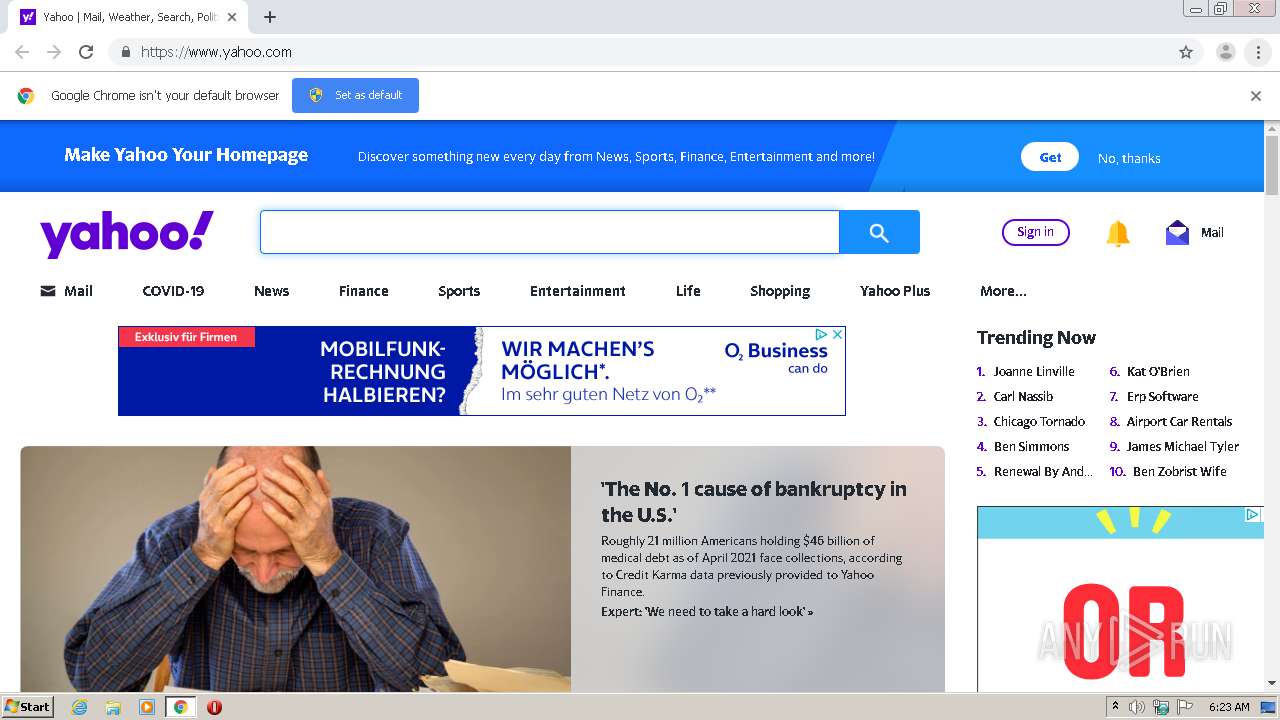Image resolution: width=1280 pixels, height=720 pixels.
Task: Open the COVID-19 navigation item
Action: (x=173, y=291)
